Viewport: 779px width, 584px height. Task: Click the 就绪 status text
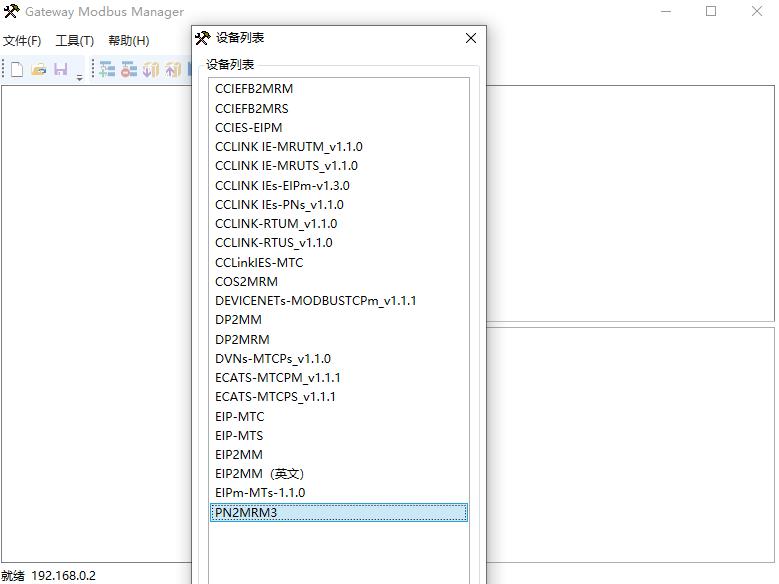pyautogui.click(x=13, y=576)
